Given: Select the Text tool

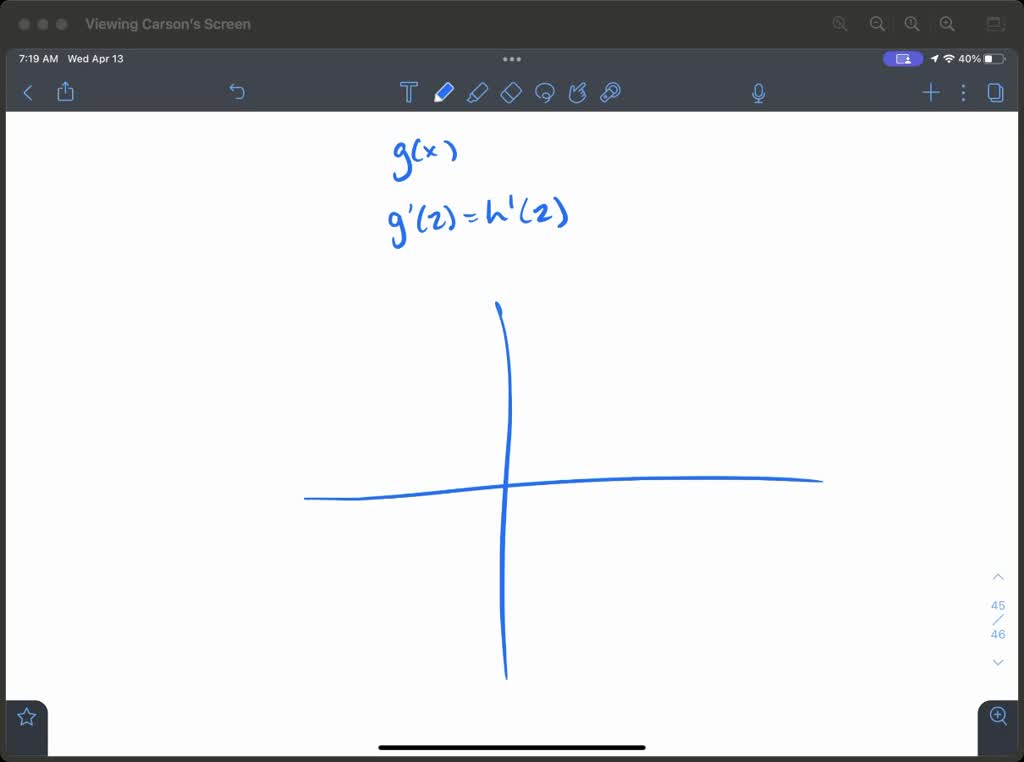Looking at the screenshot, I should 409,92.
